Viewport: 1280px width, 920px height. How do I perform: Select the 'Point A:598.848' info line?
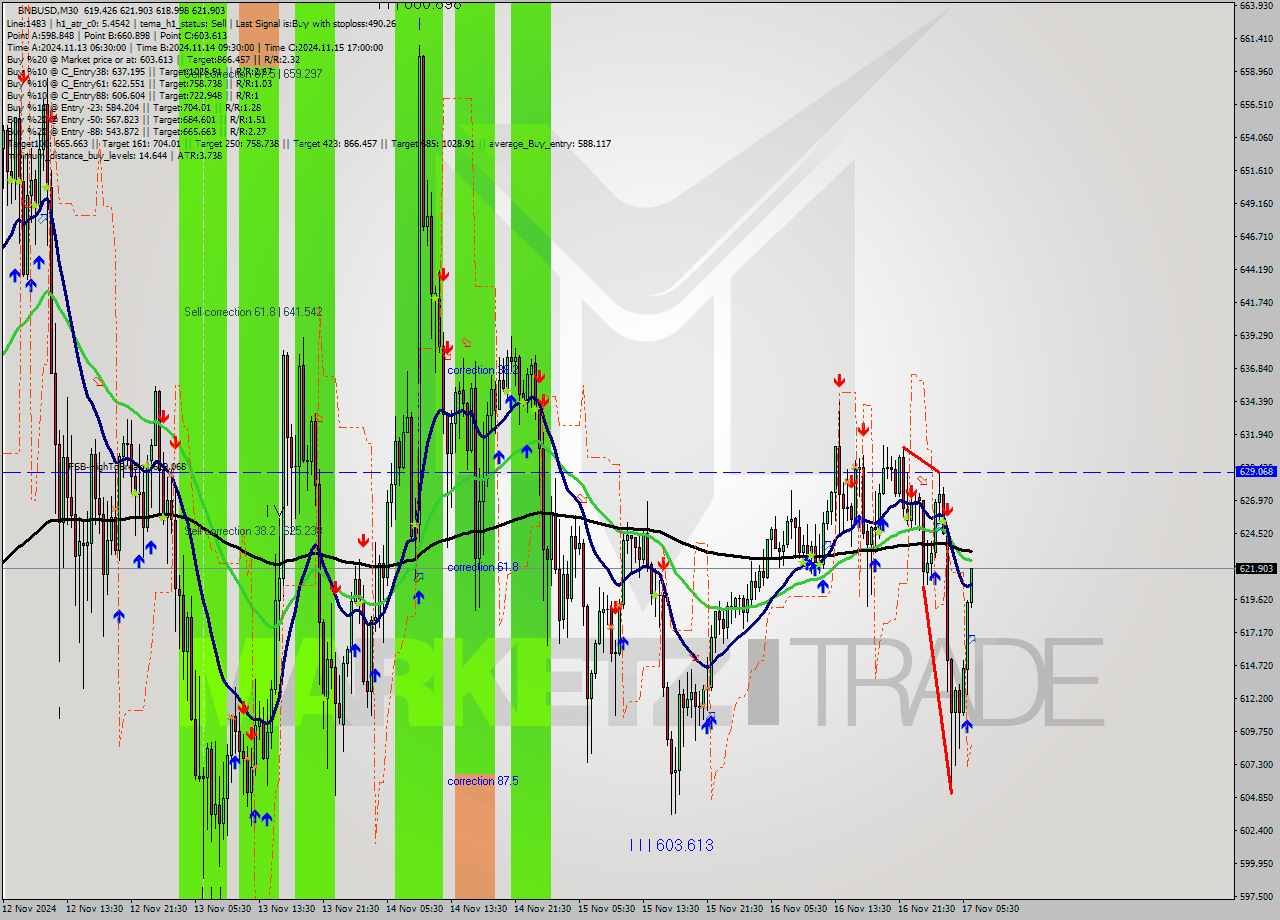(117, 35)
